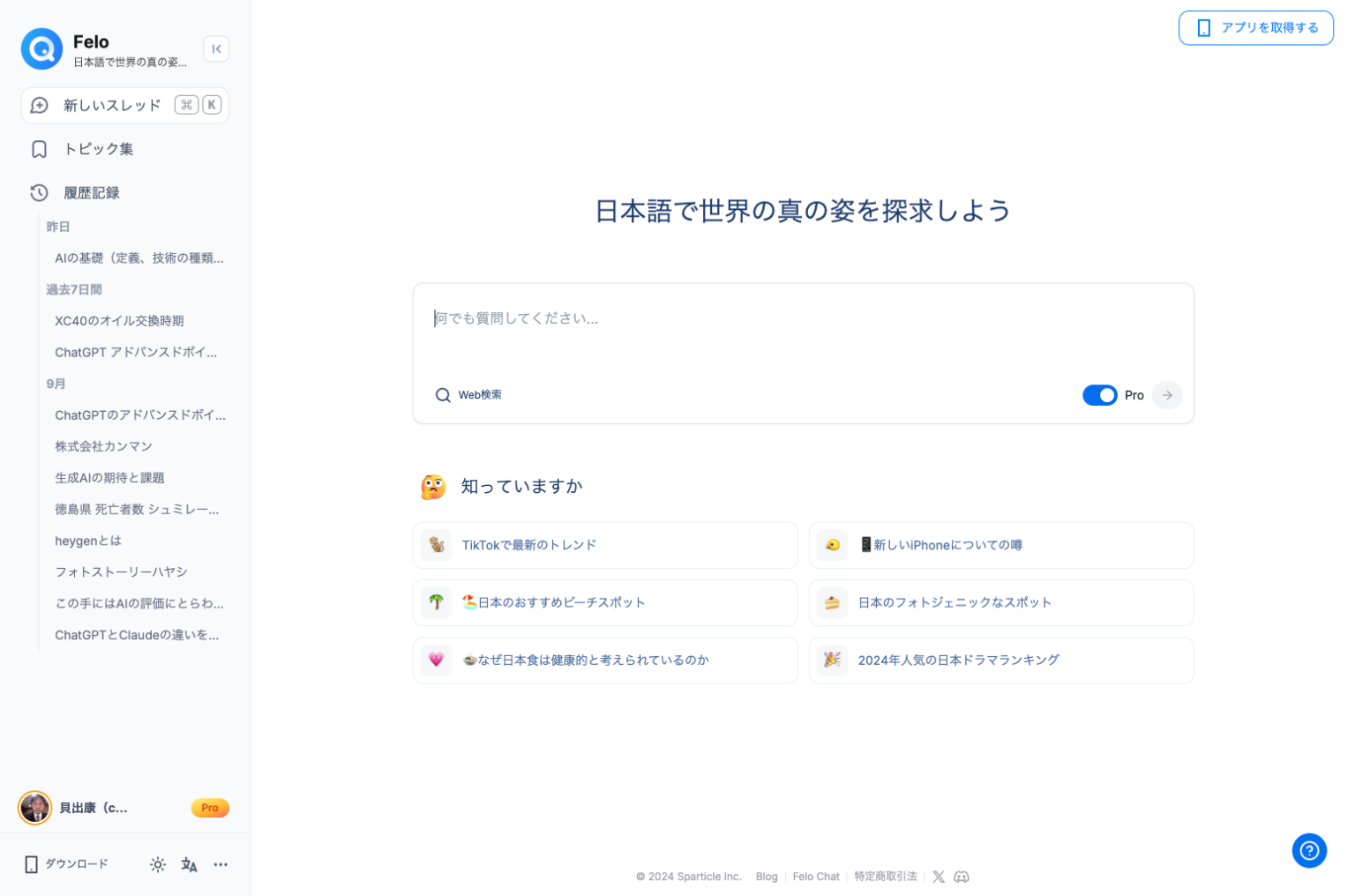Image resolution: width=1355 pixels, height=896 pixels.
Task: Select suggestion 2024年人気の日本ドラマランキング
Action: point(1001,661)
